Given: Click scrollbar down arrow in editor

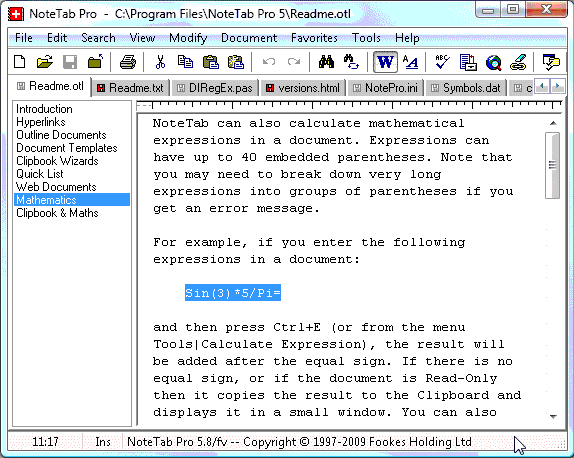Looking at the screenshot, I should click(553, 417).
